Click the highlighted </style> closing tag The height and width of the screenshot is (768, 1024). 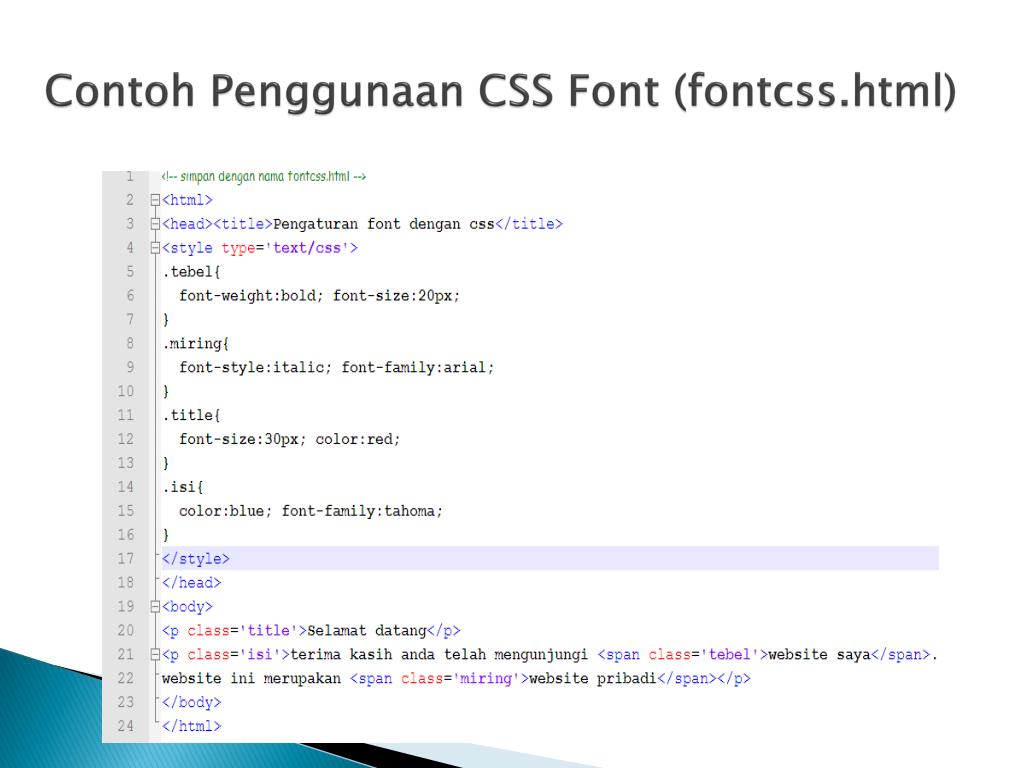click(x=196, y=559)
